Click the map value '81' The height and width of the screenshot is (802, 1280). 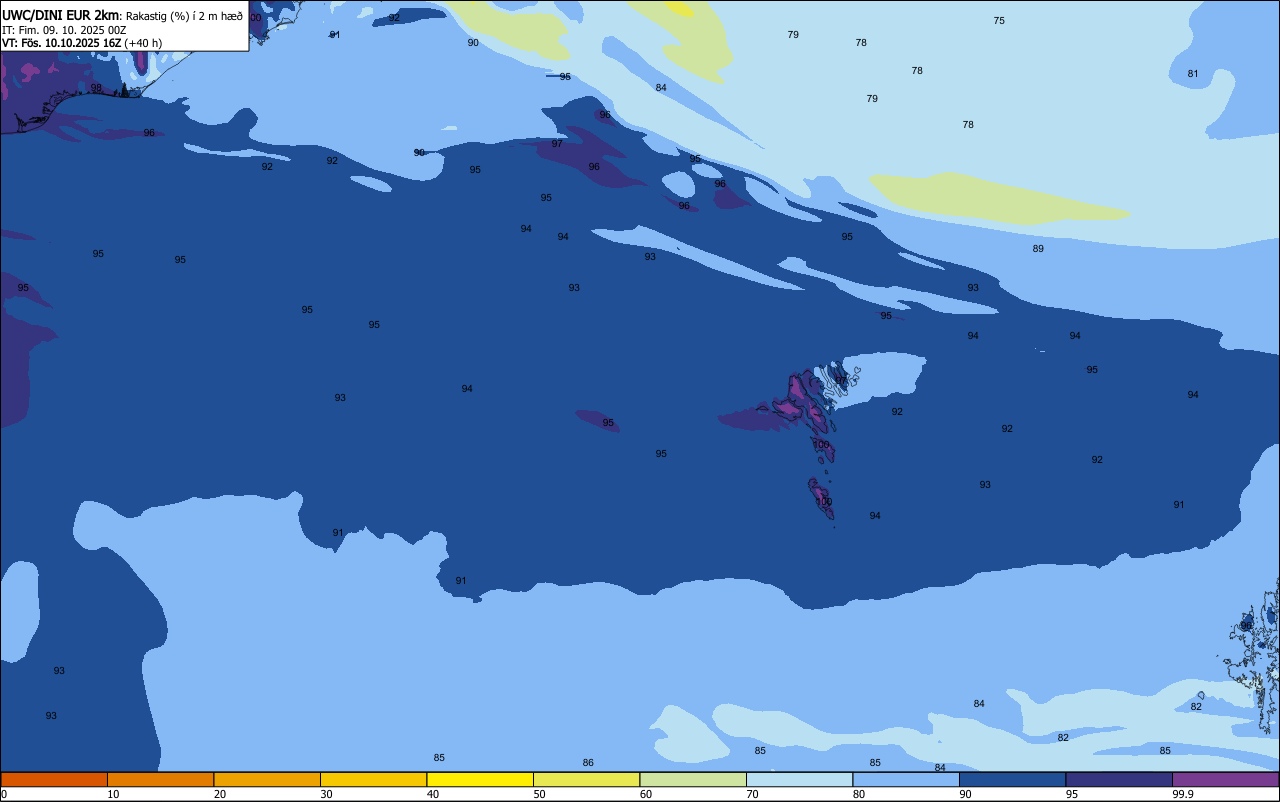coord(1193,73)
